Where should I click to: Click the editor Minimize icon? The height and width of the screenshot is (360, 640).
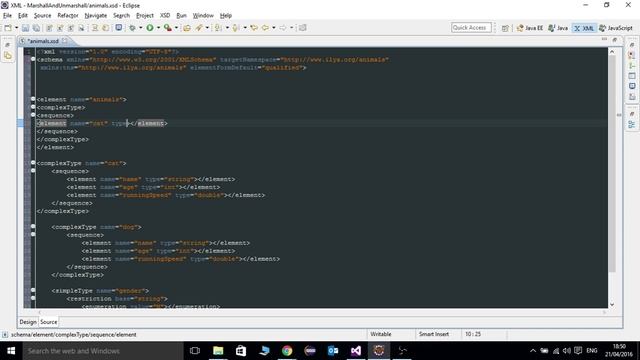pyautogui.click(x=604, y=39)
